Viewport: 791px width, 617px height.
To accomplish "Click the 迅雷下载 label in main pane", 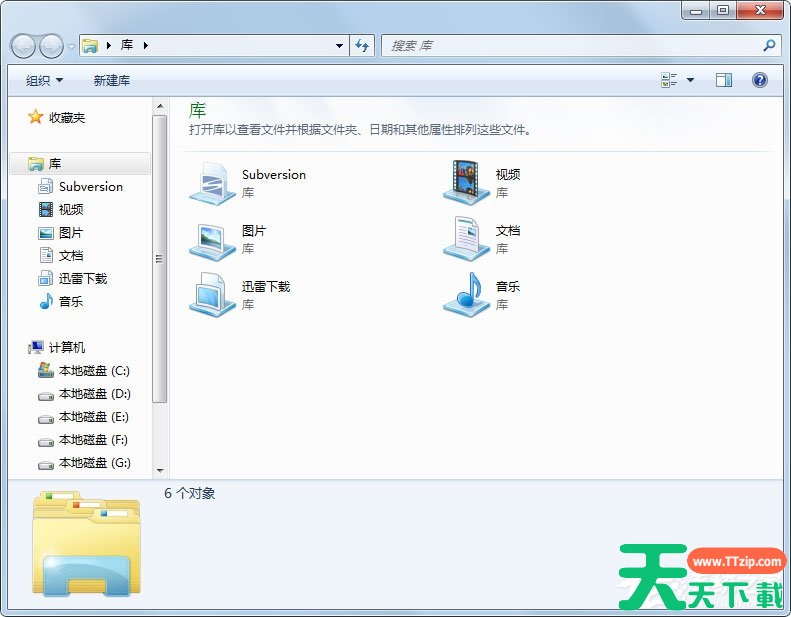I will pyautogui.click(x=266, y=287).
